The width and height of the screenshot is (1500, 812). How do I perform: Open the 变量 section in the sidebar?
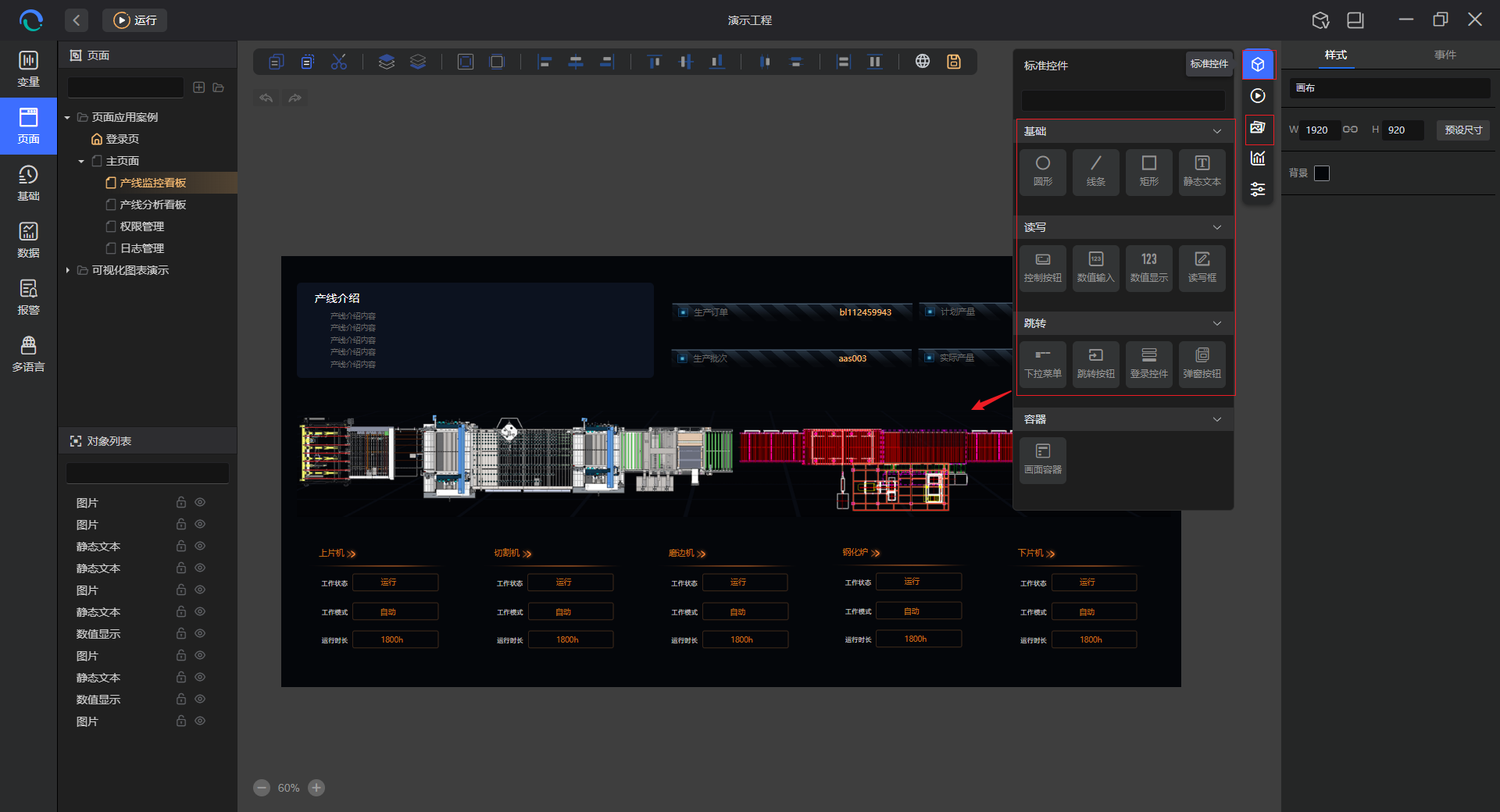point(28,69)
